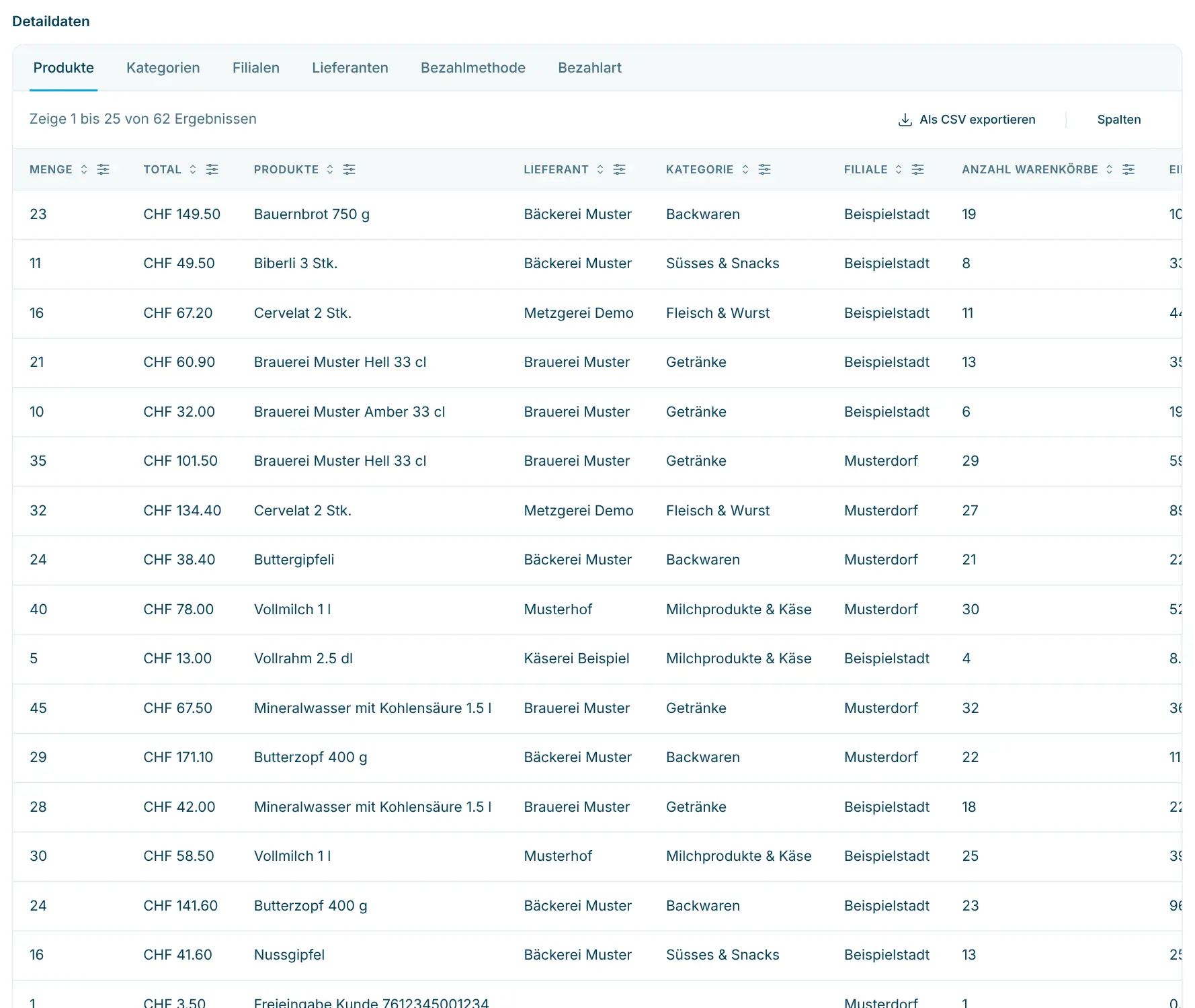Click product cell 'Buttergipfeli'
The image size is (1195, 1008).
(294, 560)
